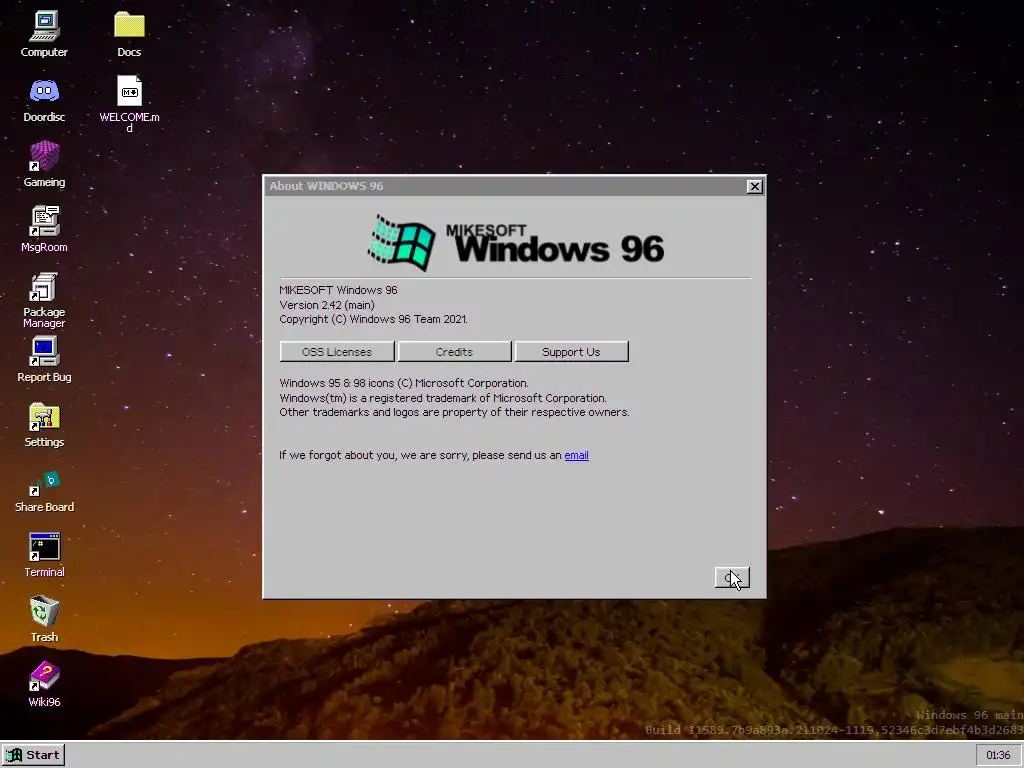The width and height of the screenshot is (1024, 768).
Task: Click 'Copyright (C) Windows 96 Team 2021.' text
Action: 374,319
